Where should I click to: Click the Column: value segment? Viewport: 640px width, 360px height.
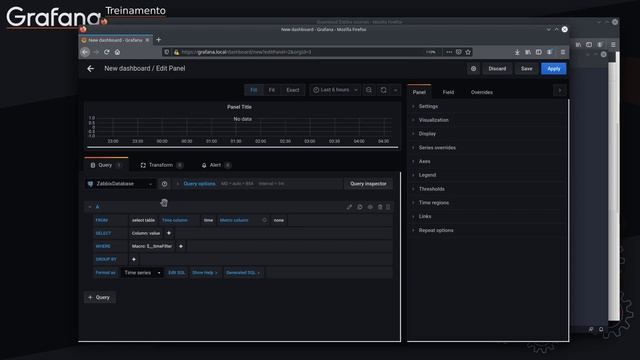[x=146, y=233]
